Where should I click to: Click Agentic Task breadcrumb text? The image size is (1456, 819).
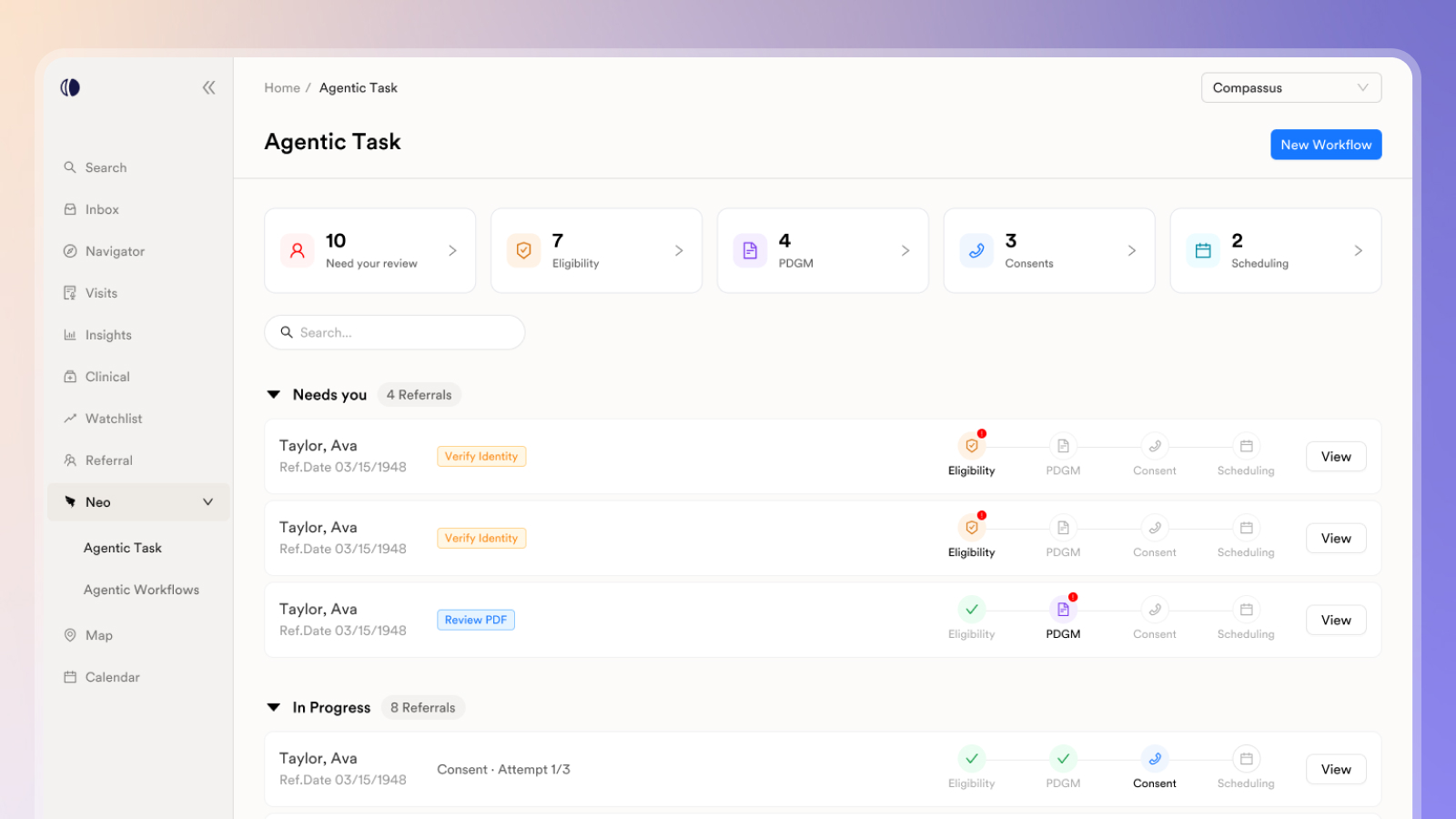click(359, 88)
